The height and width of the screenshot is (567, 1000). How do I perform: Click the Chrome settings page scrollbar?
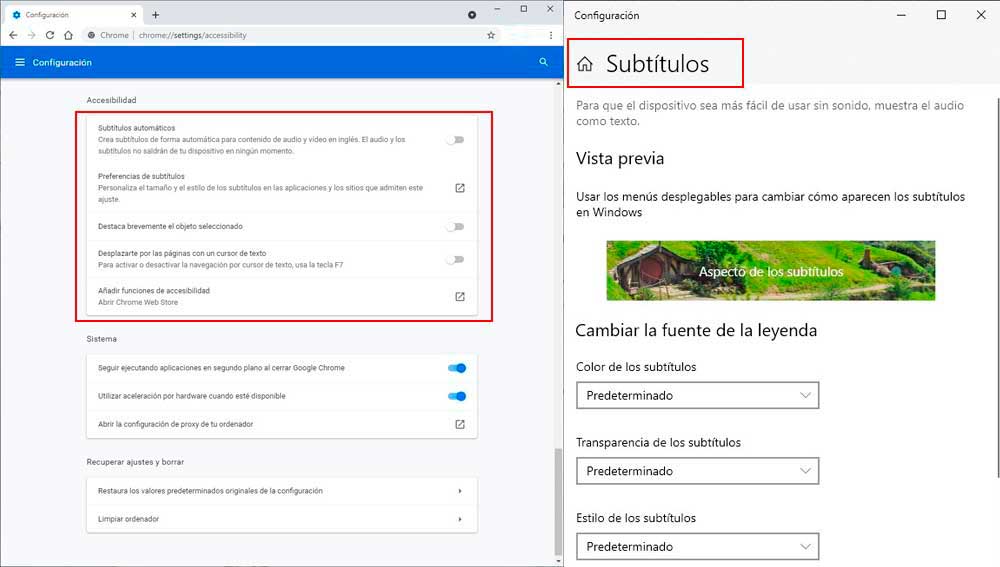[559, 501]
